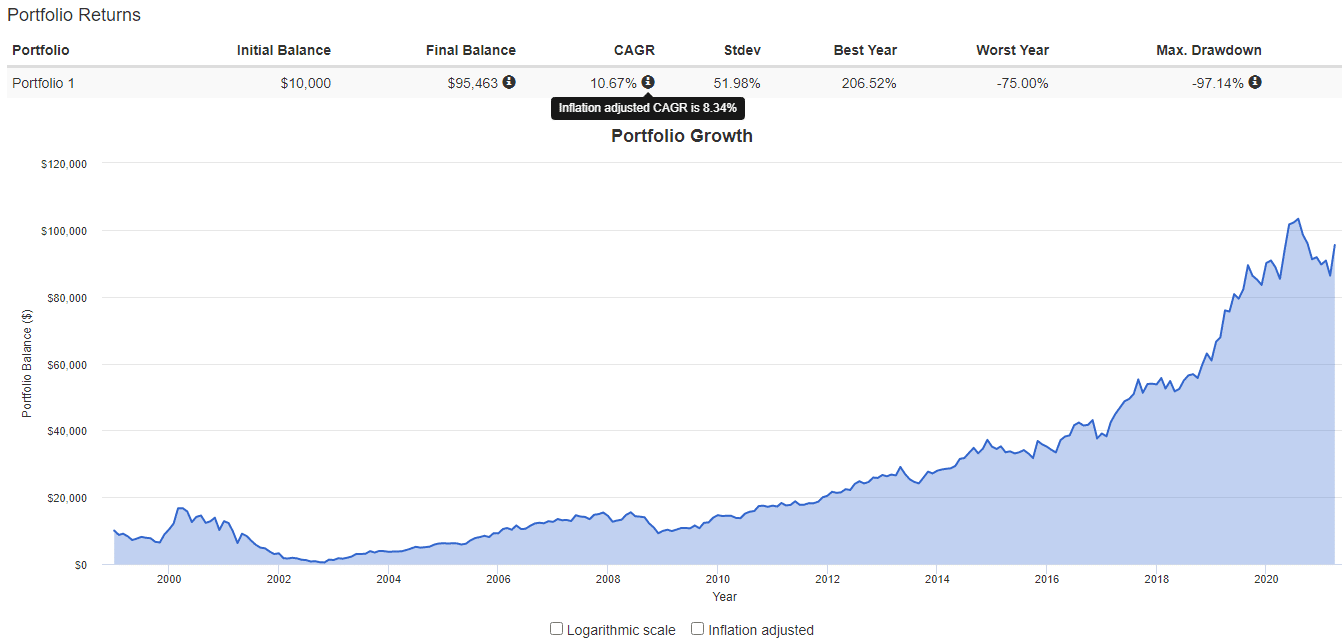Click the Portfolio Returns section heading
Screen dimensions: 1342x643
pyautogui.click(x=74, y=15)
